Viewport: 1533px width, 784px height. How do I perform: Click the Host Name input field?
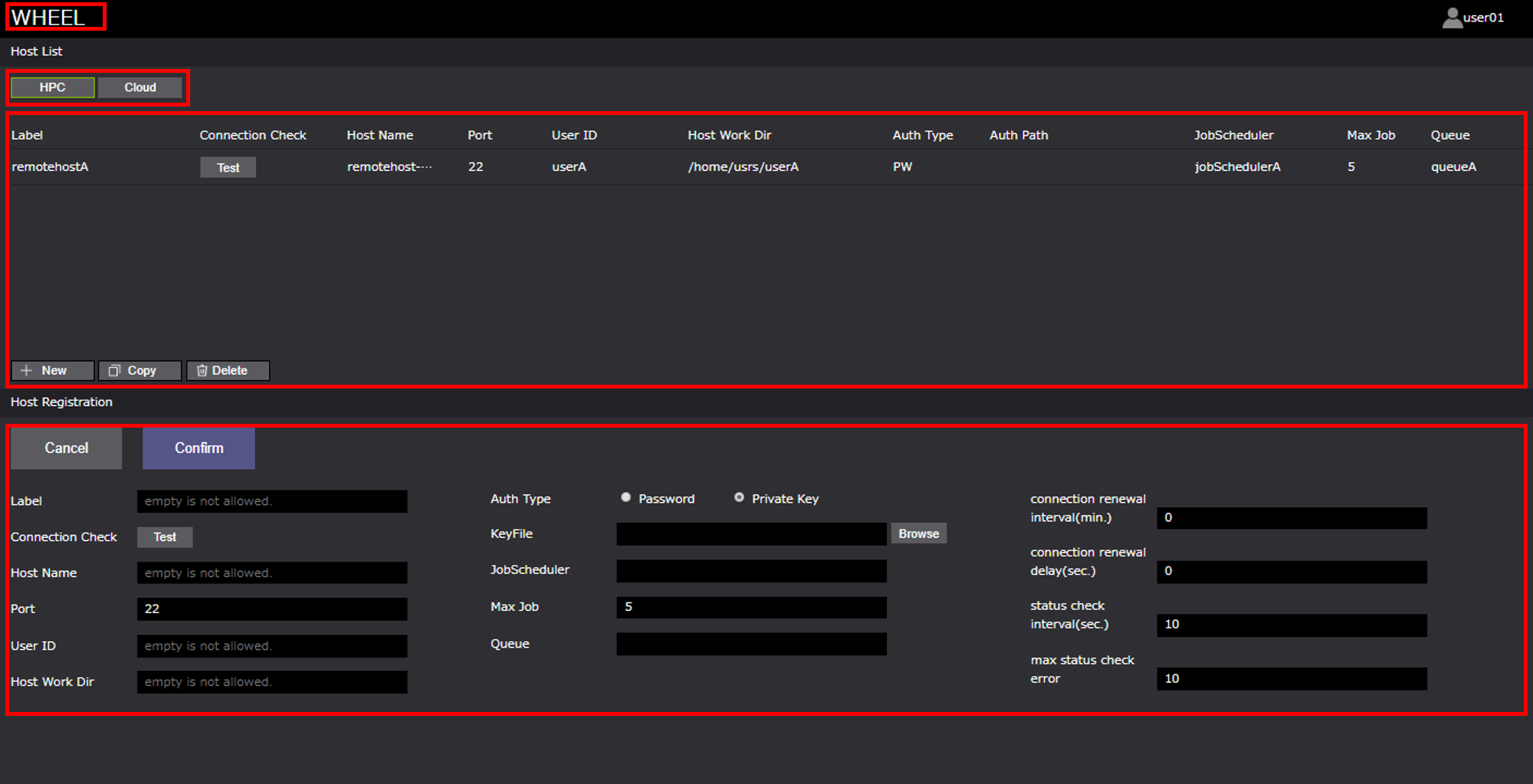tap(272, 573)
